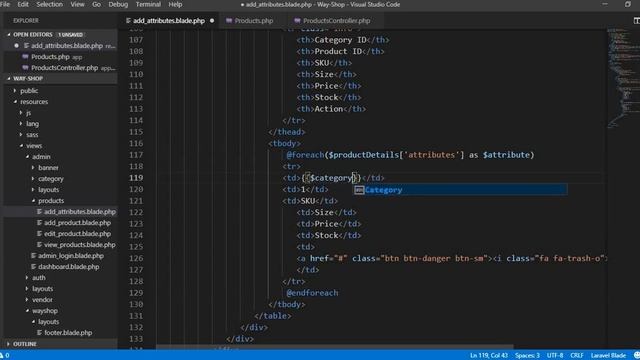This screenshot has height=360, width=640.
Task: Open problems indicator in status bar
Action: (x=5, y=356)
